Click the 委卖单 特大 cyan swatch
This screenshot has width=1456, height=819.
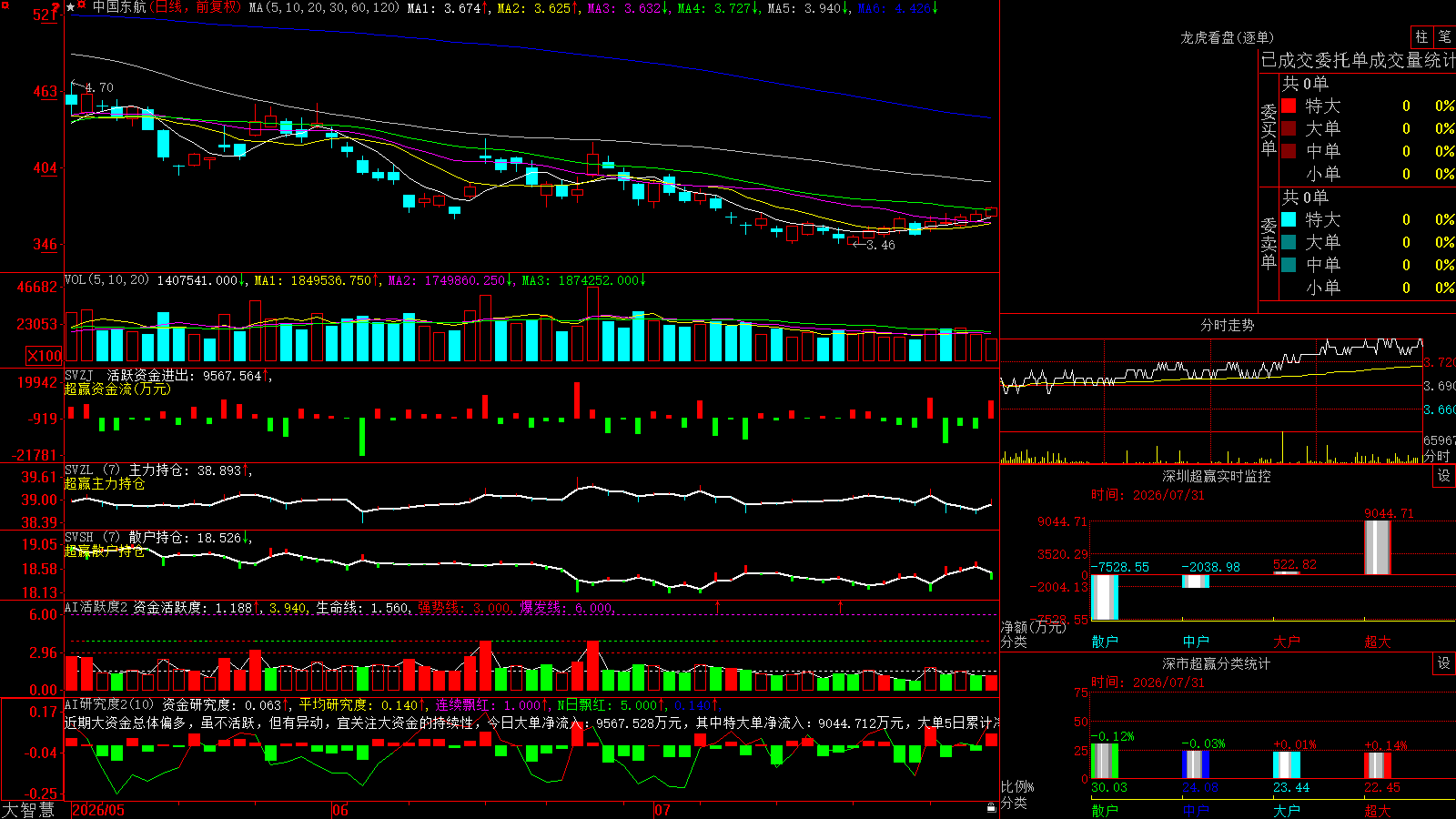point(1289,219)
